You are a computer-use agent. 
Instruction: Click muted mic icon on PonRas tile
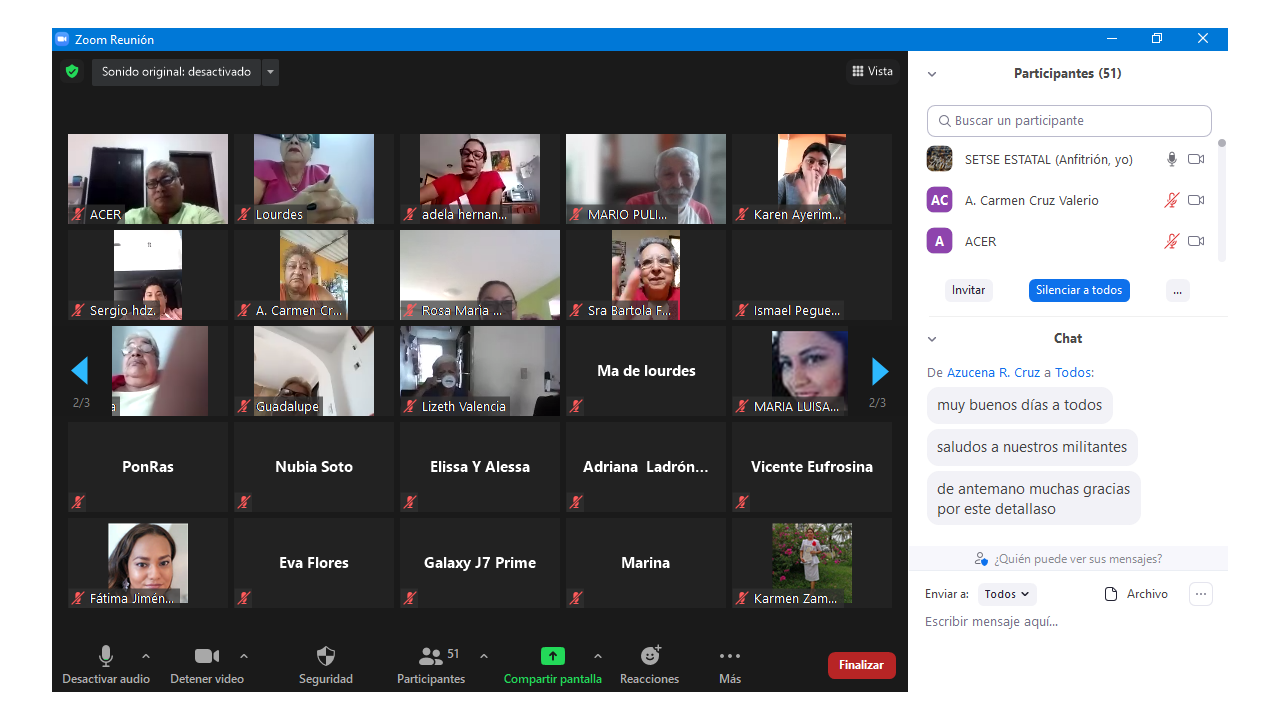coord(77,502)
